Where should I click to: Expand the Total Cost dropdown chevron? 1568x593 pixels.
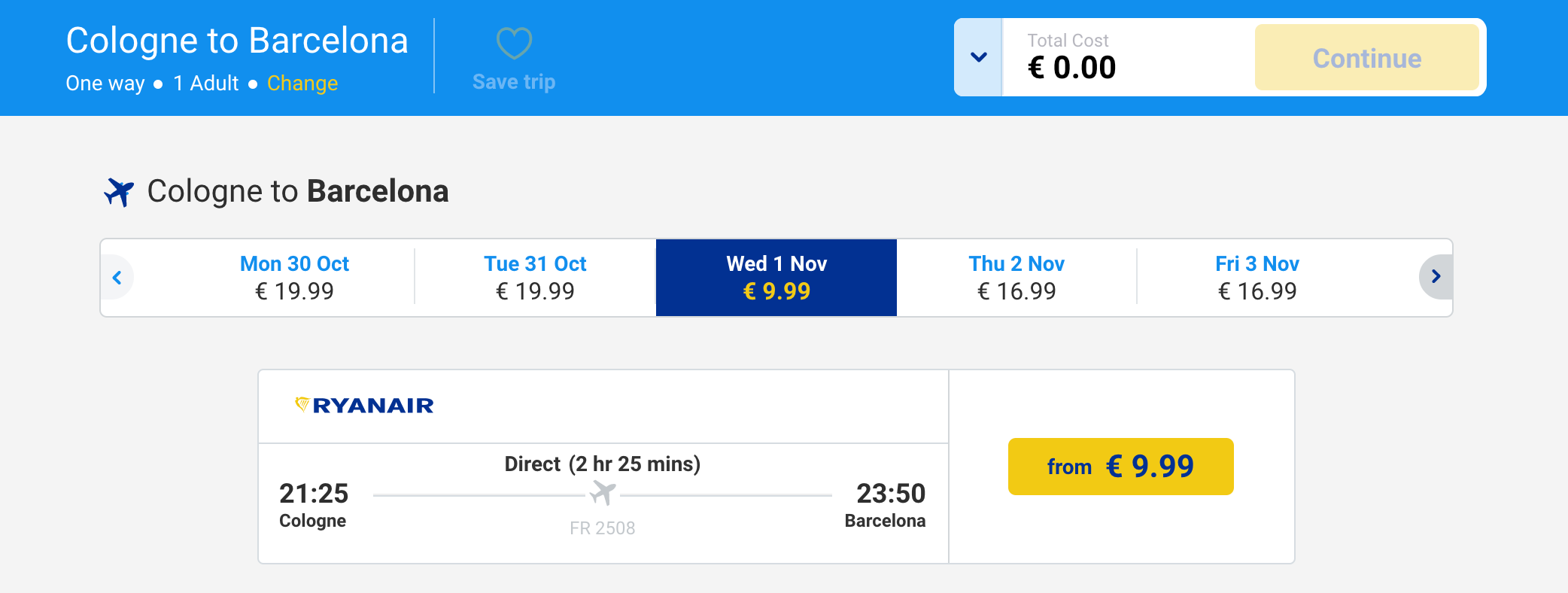[x=978, y=57]
